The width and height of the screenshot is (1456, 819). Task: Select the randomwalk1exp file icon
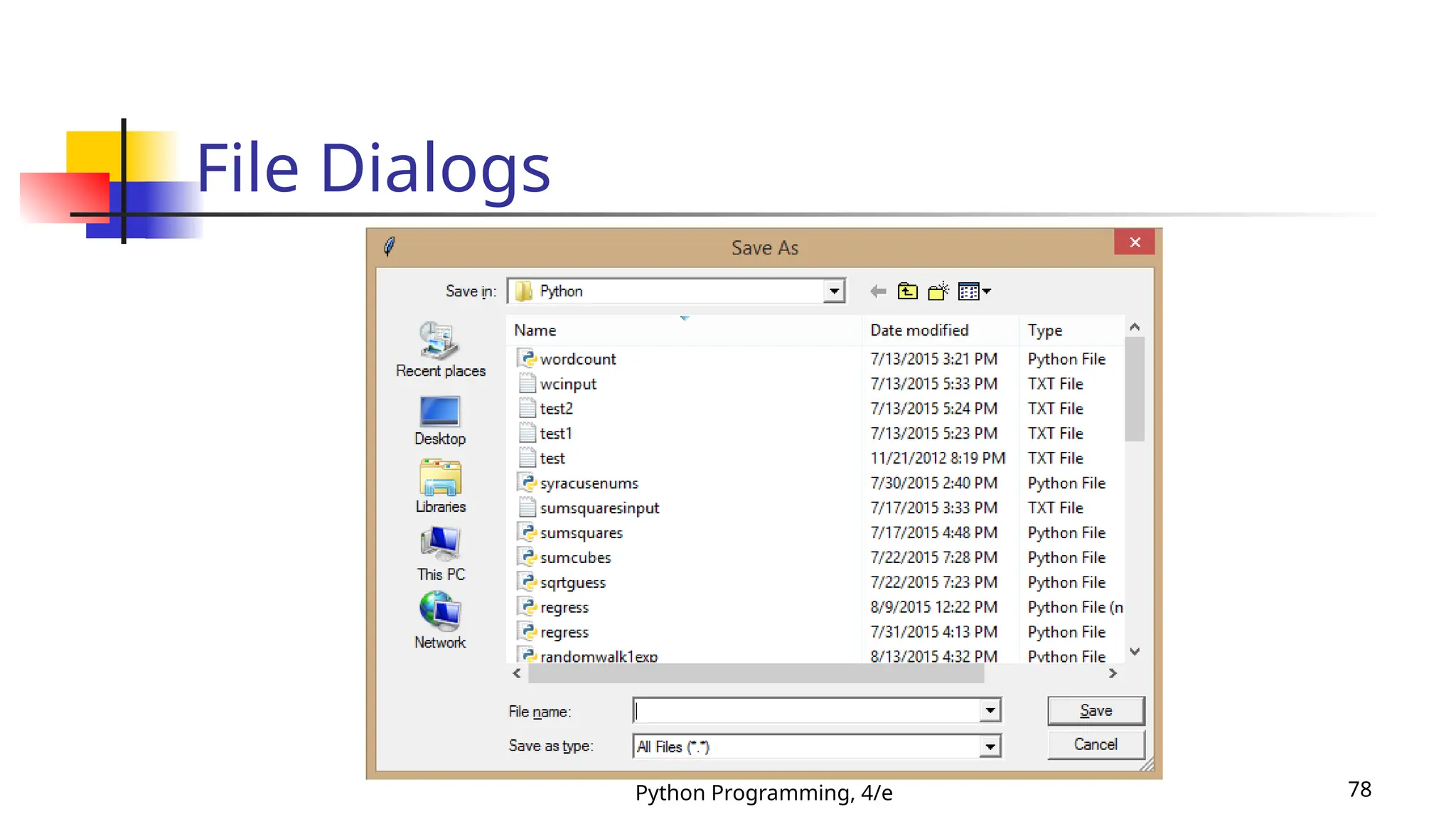tap(527, 655)
